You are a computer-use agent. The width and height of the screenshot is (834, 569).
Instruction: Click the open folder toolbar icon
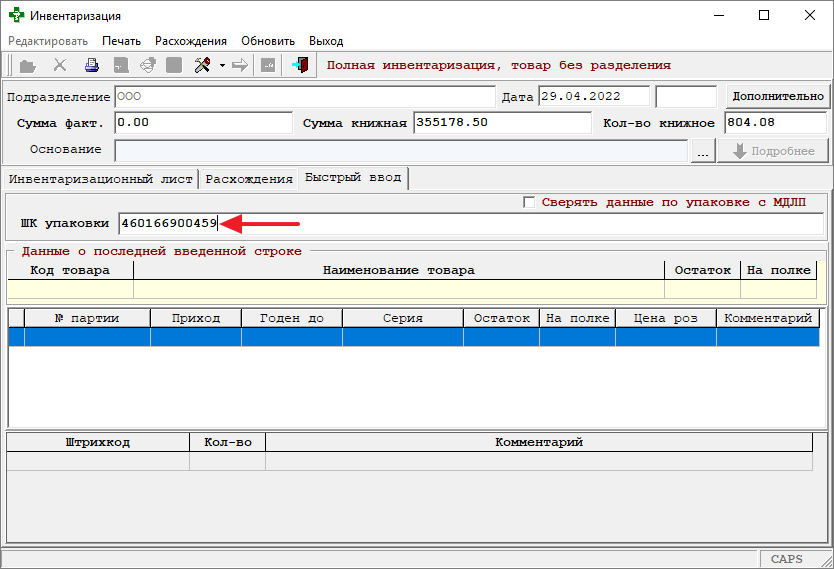pyautogui.click(x=28, y=66)
